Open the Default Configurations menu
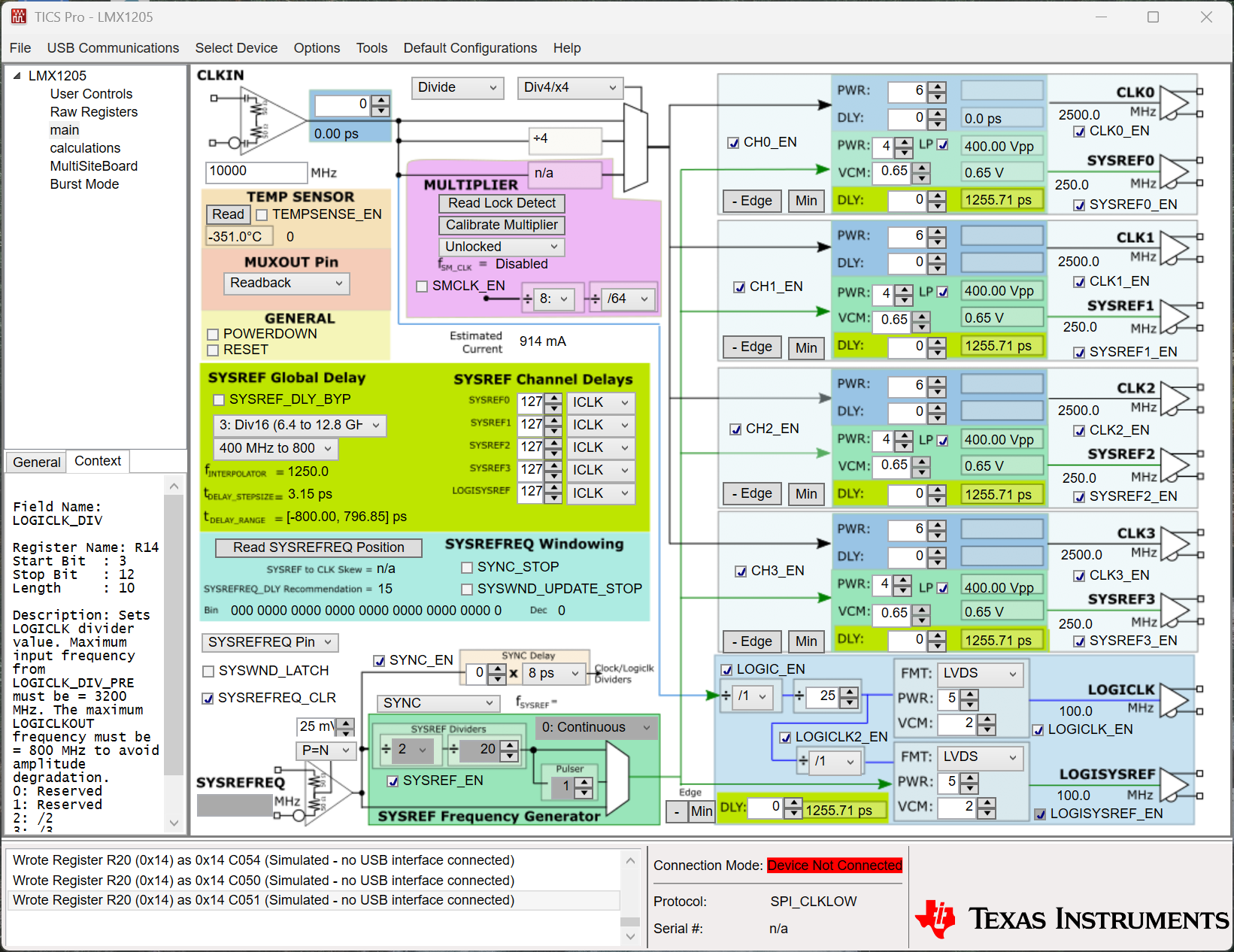This screenshot has width=1234, height=952. (x=470, y=48)
